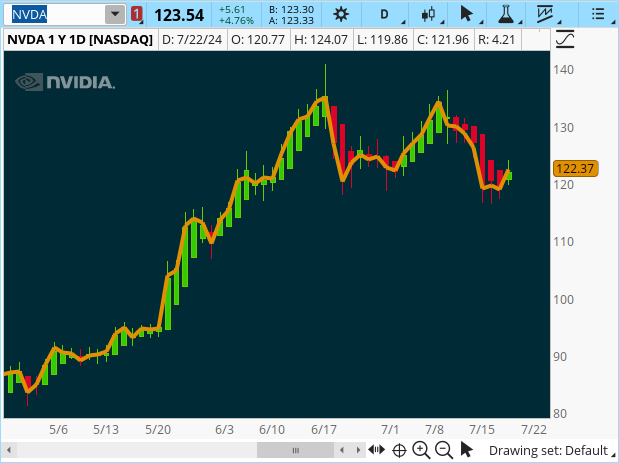619x463 pixels.
Task: Toggle the price-axis scale curve icon
Action: coord(565,39)
